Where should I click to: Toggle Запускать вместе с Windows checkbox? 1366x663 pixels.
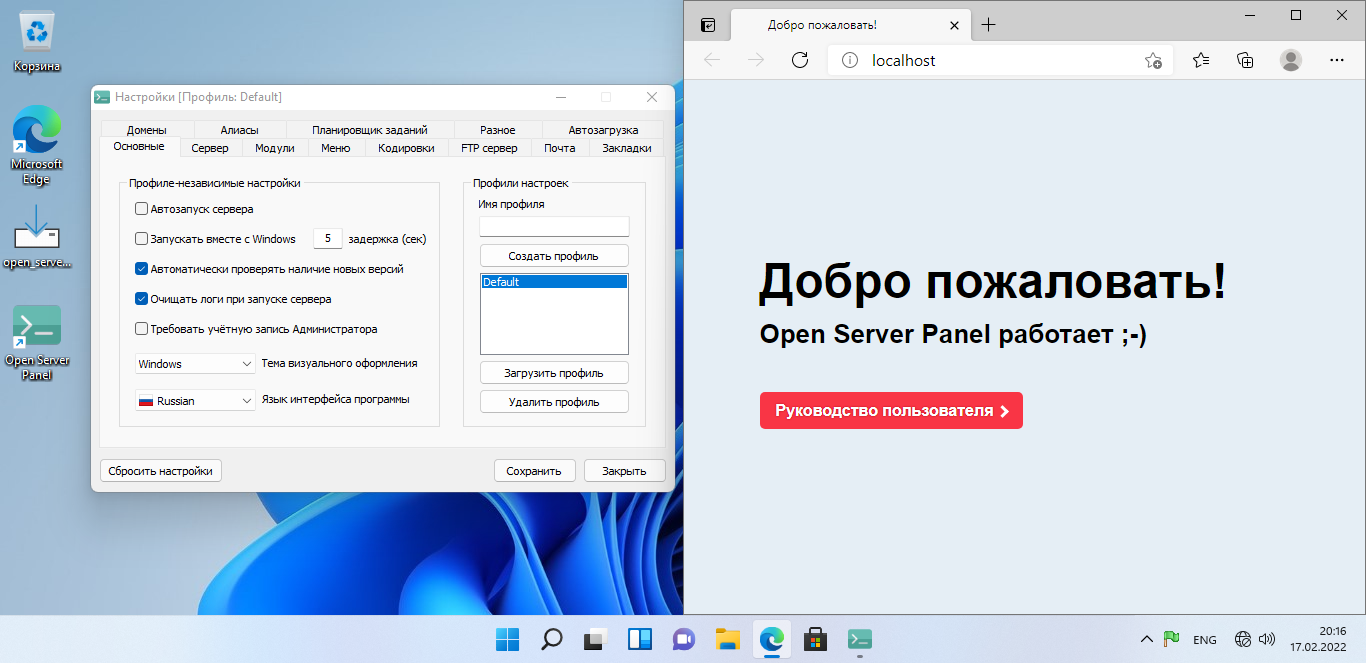coord(141,239)
